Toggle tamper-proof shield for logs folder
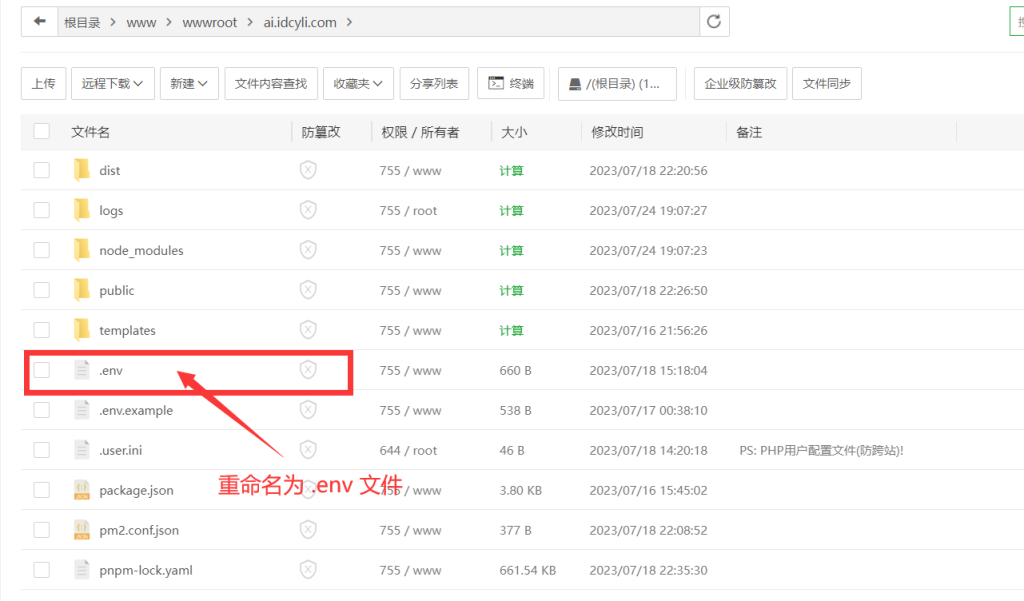The image size is (1024, 601). click(308, 210)
